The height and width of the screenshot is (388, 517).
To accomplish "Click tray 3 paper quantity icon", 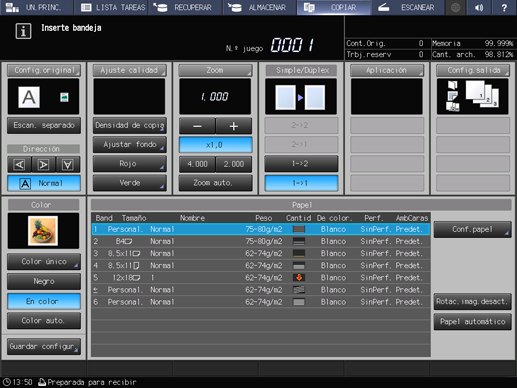I will pos(299,253).
